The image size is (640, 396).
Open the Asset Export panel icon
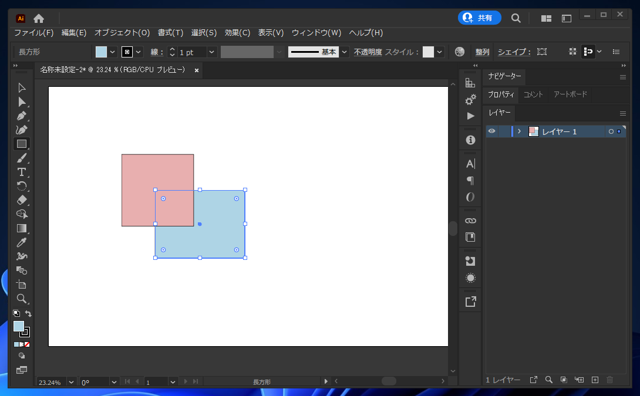tap(470, 302)
